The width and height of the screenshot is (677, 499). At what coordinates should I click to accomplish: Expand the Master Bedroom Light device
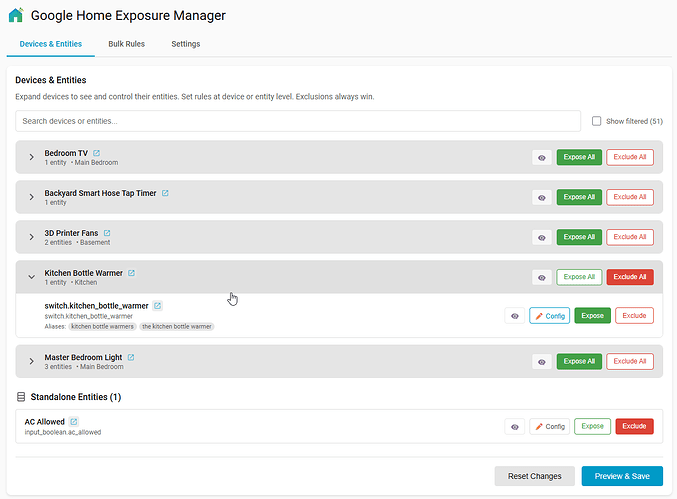31,361
